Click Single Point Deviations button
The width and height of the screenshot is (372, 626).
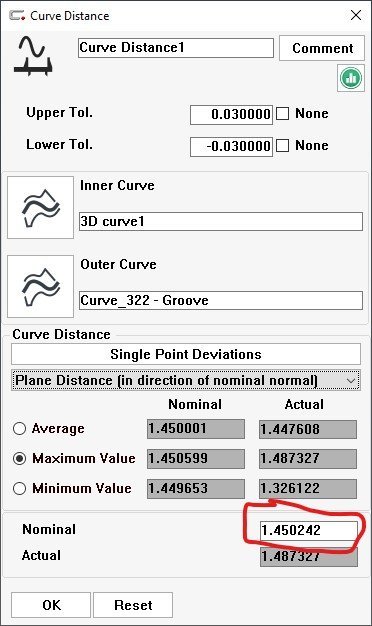[x=186, y=354]
